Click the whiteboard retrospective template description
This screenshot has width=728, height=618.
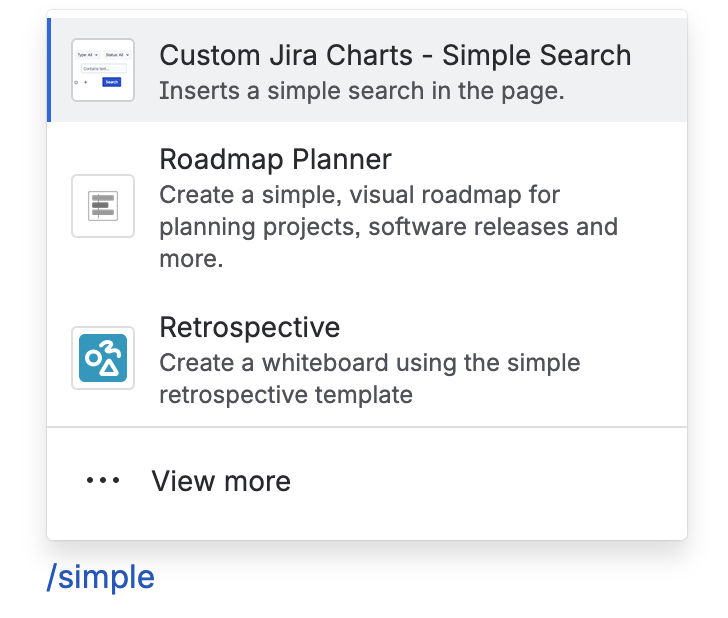[370, 378]
